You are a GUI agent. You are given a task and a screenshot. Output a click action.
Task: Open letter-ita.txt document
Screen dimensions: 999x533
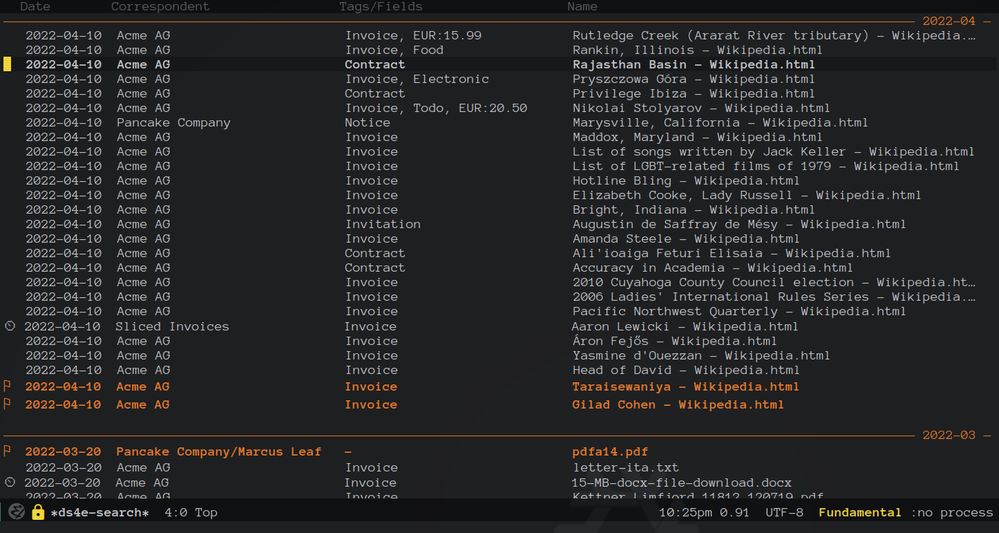pyautogui.click(x=625, y=467)
